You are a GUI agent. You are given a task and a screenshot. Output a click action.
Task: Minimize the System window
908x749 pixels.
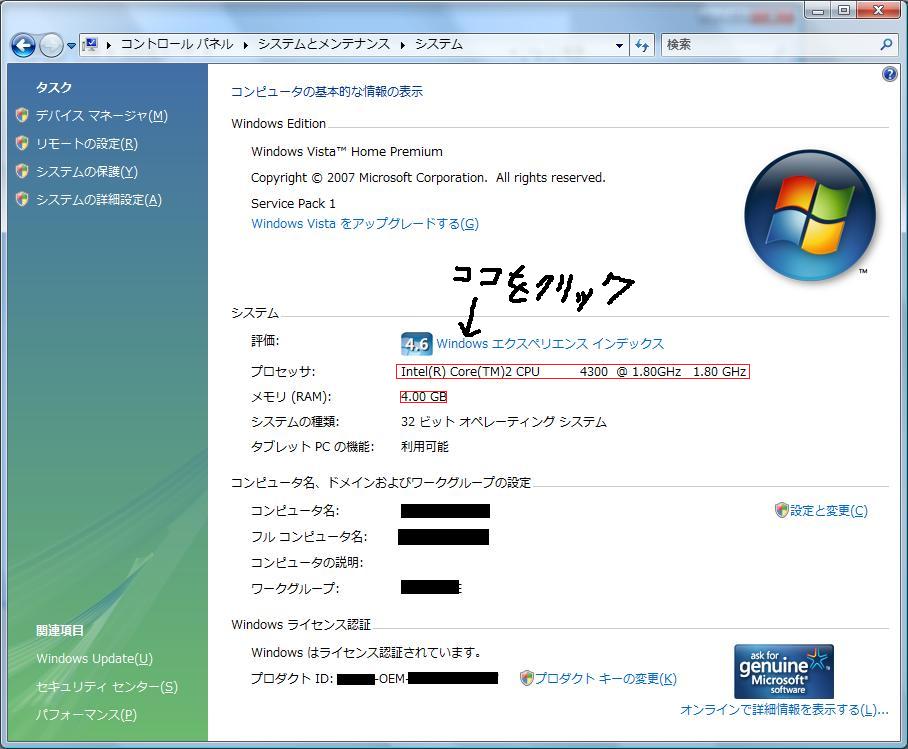[818, 10]
